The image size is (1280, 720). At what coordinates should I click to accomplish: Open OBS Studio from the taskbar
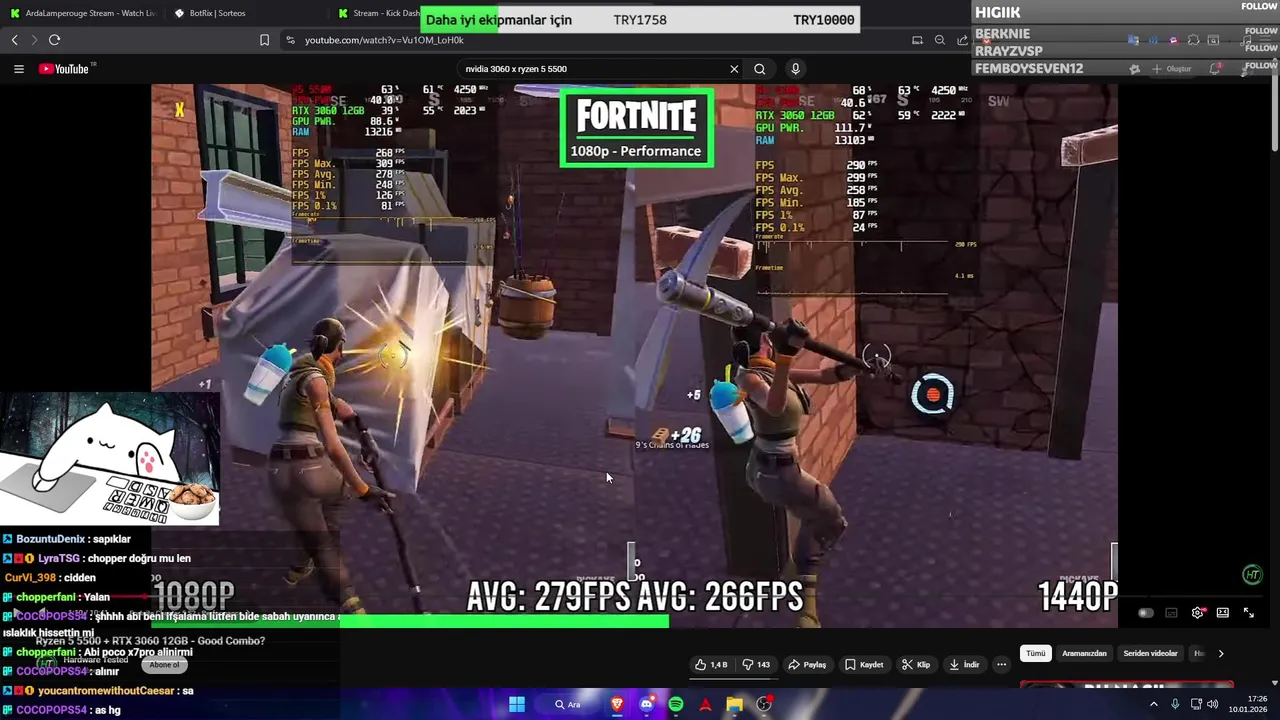coord(764,705)
